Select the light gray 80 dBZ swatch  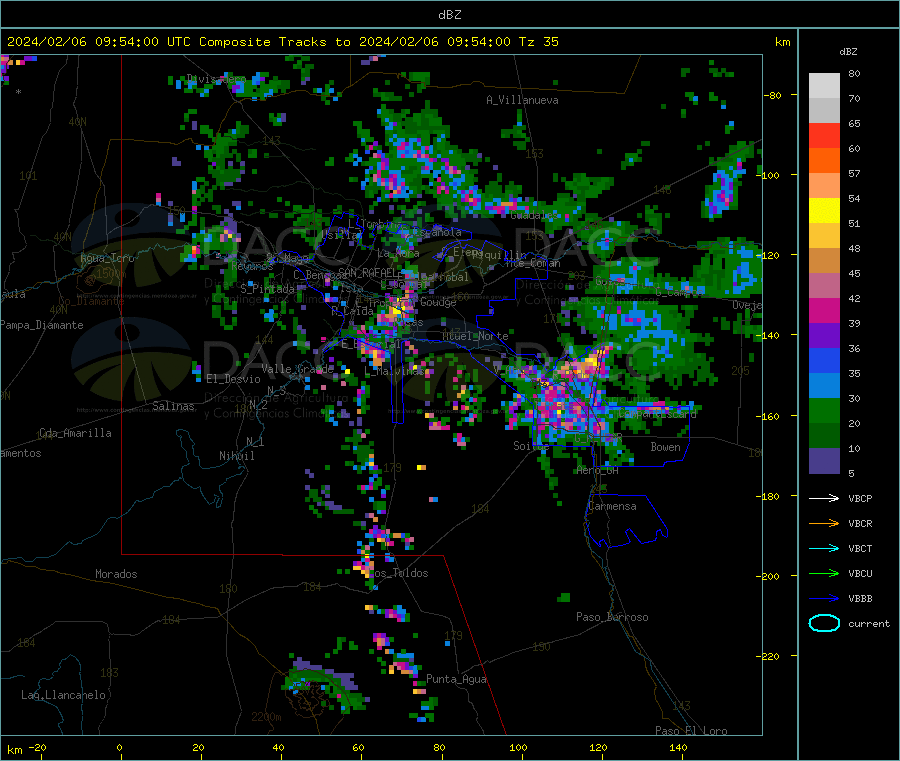[x=824, y=86]
